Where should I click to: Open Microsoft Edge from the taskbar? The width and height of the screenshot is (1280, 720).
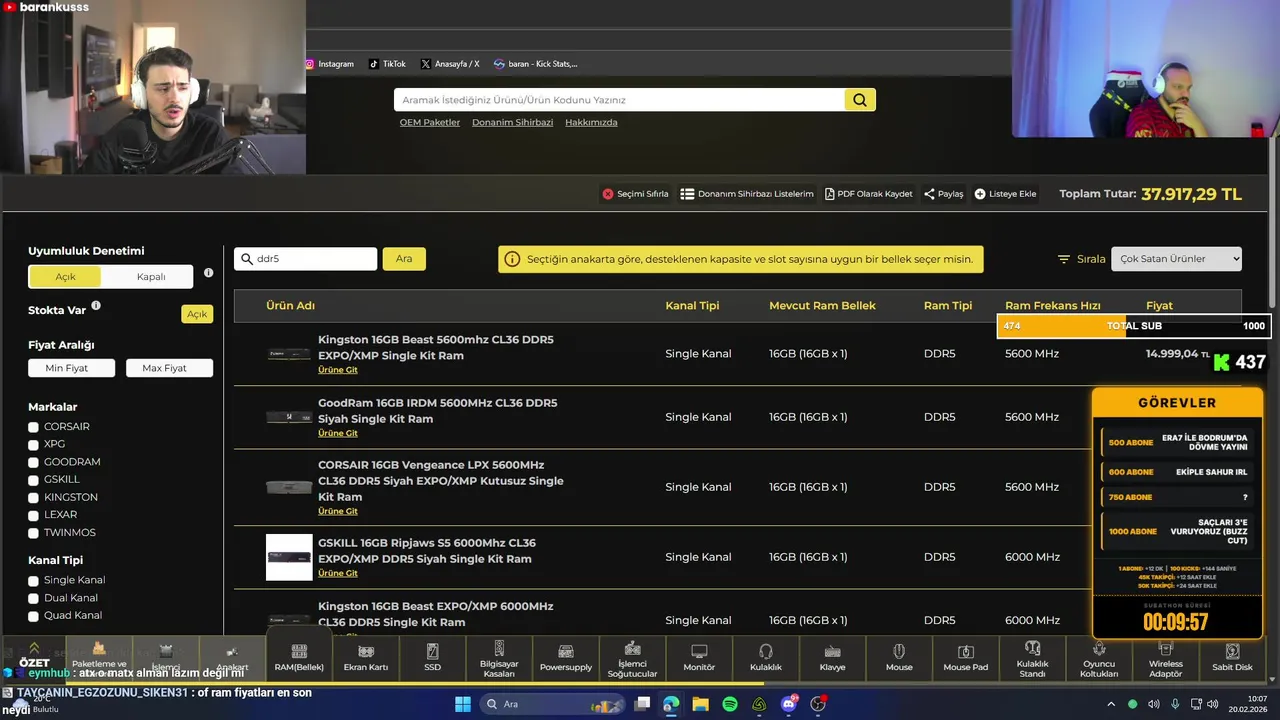pos(671,704)
